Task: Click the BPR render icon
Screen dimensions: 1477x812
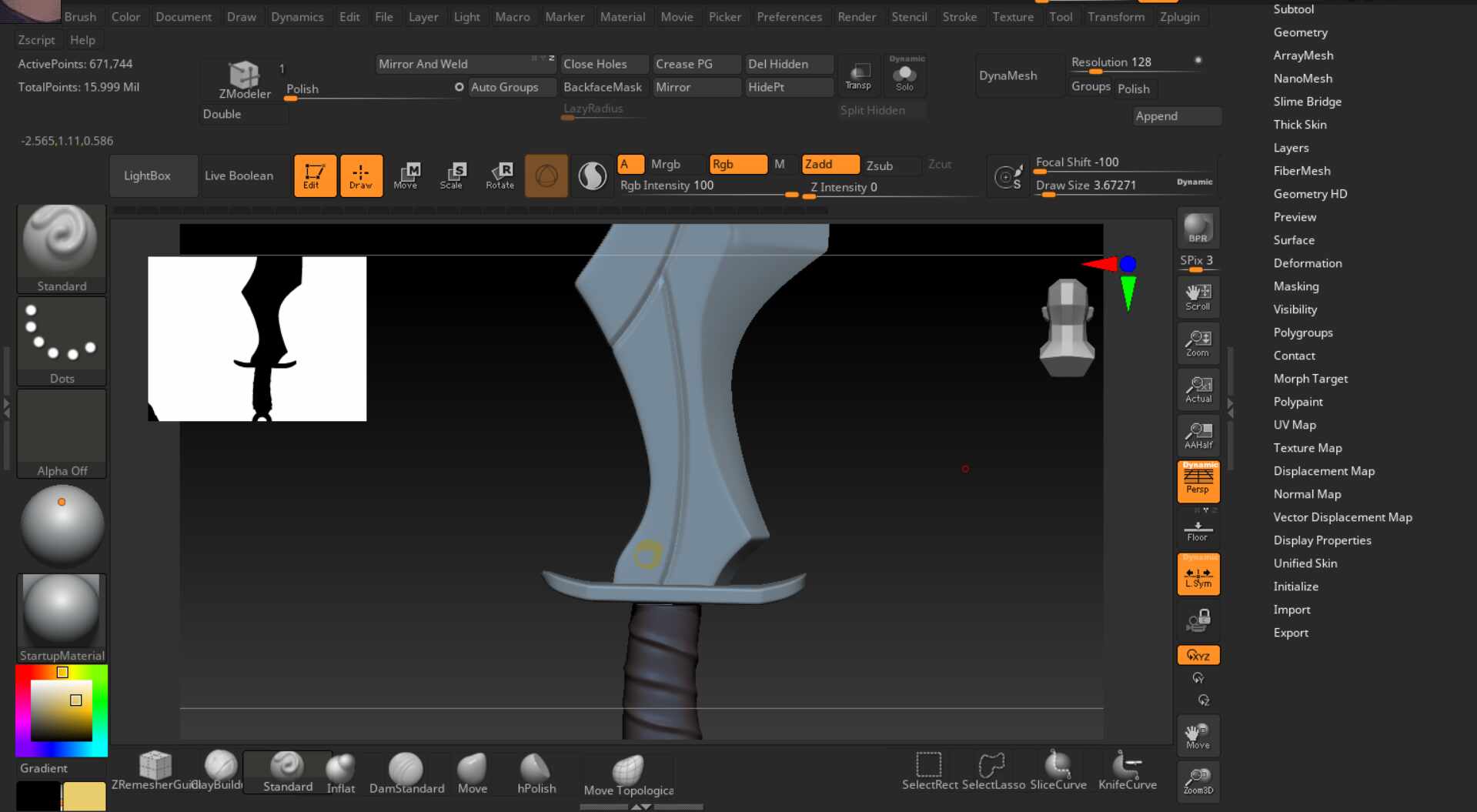Action: tap(1198, 229)
